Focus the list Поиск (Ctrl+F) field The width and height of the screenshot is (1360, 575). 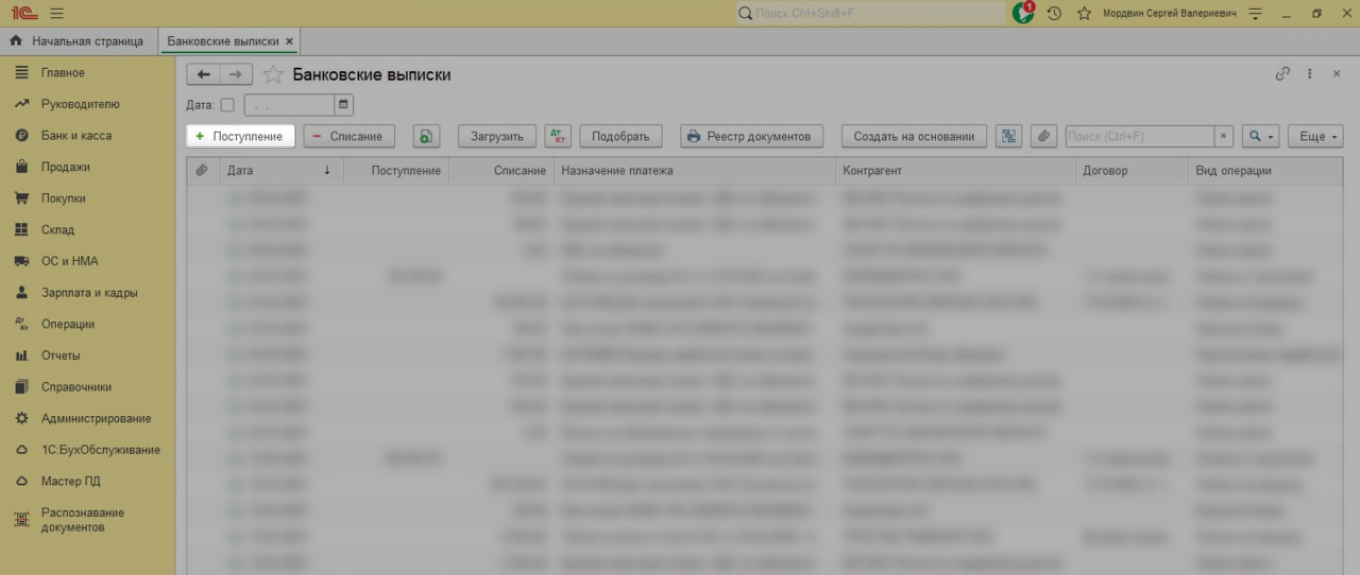click(1140, 136)
